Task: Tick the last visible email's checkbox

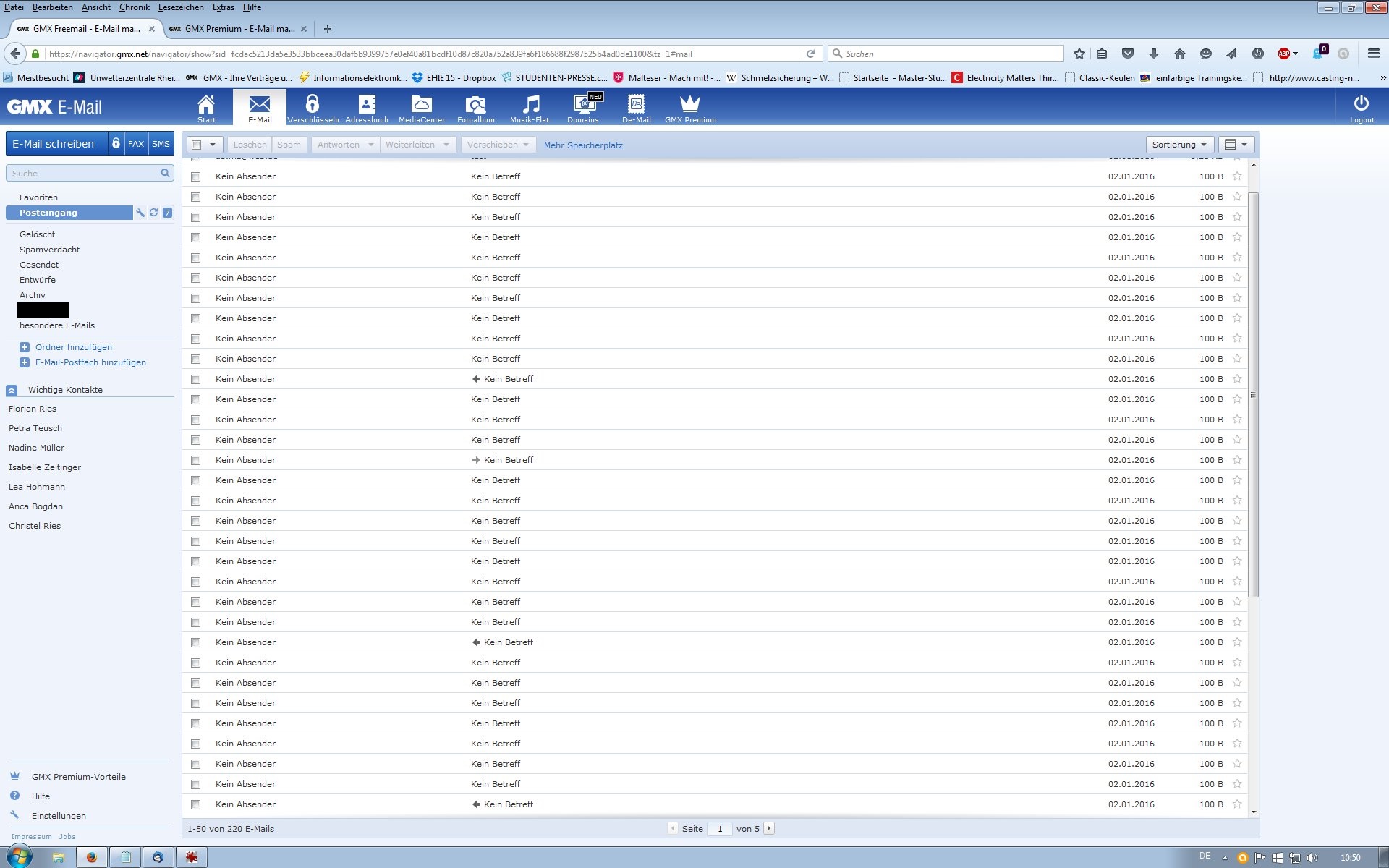Action: pyautogui.click(x=195, y=804)
